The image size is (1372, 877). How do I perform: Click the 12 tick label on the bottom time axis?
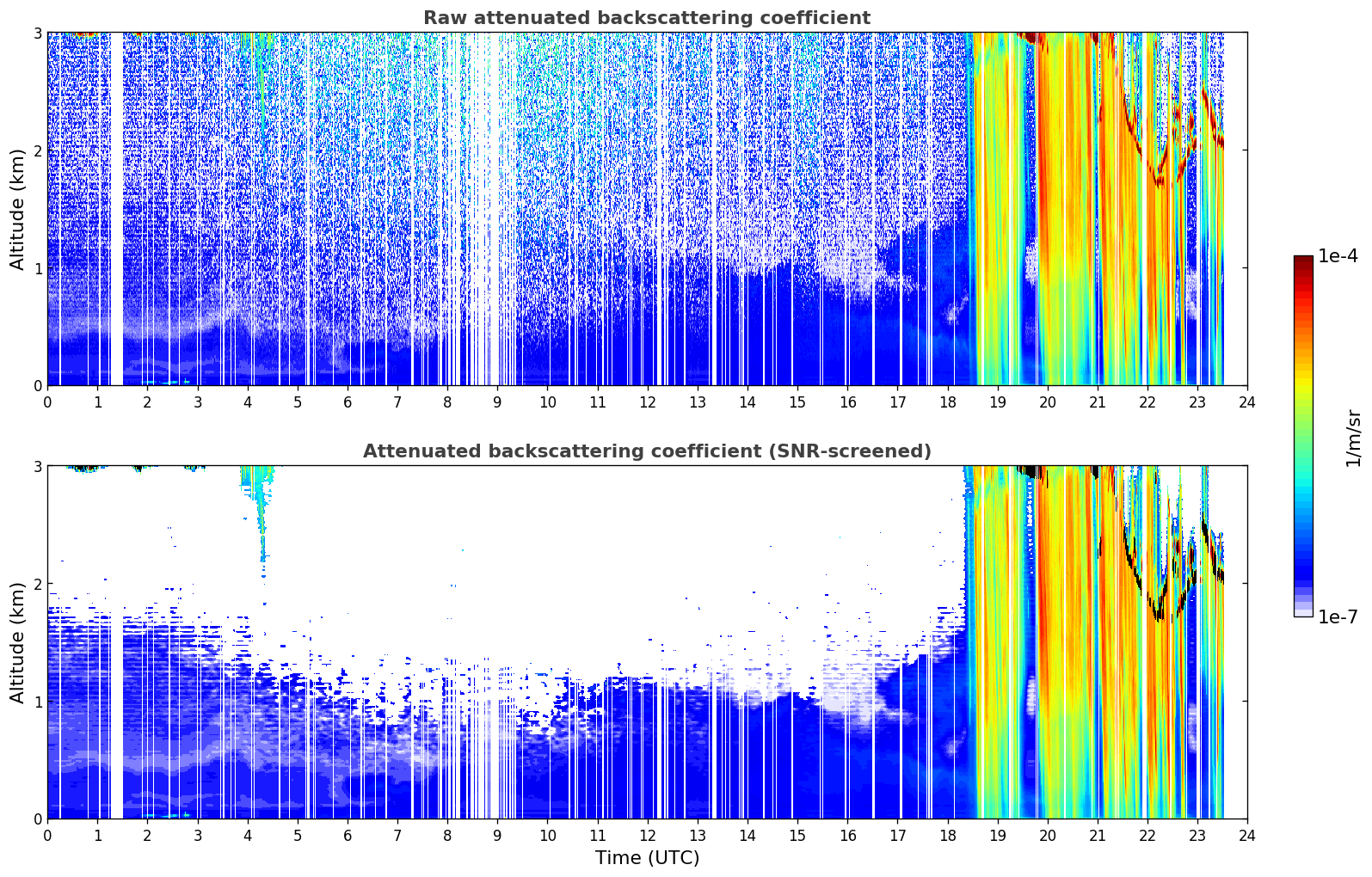pos(647,836)
